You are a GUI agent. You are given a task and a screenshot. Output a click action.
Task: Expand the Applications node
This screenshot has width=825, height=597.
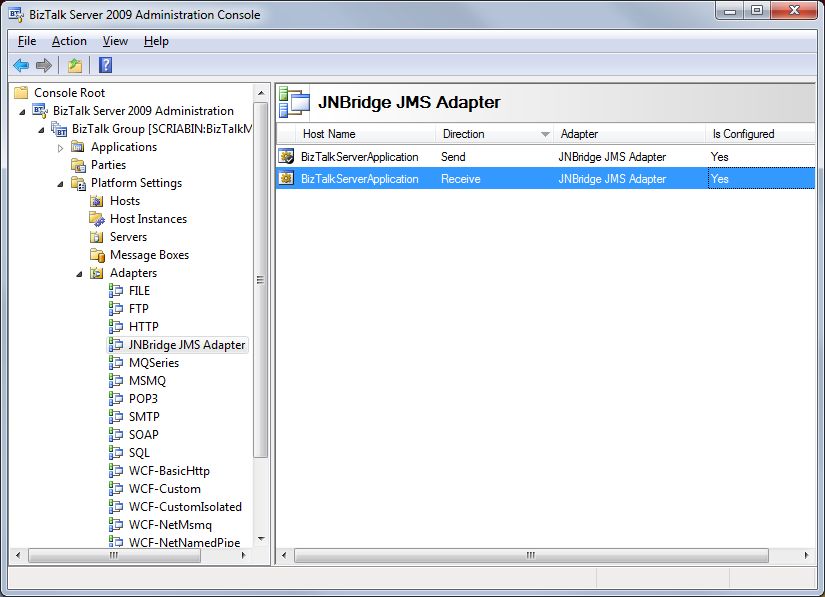click(61, 148)
